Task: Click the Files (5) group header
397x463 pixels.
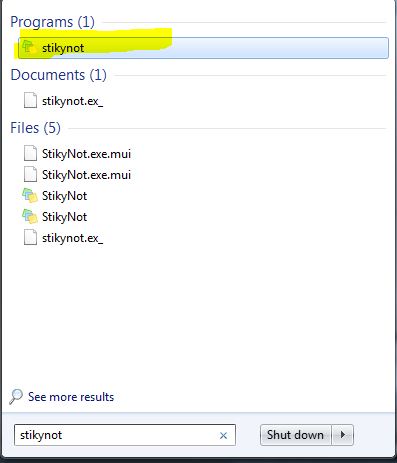Action: click(35, 128)
